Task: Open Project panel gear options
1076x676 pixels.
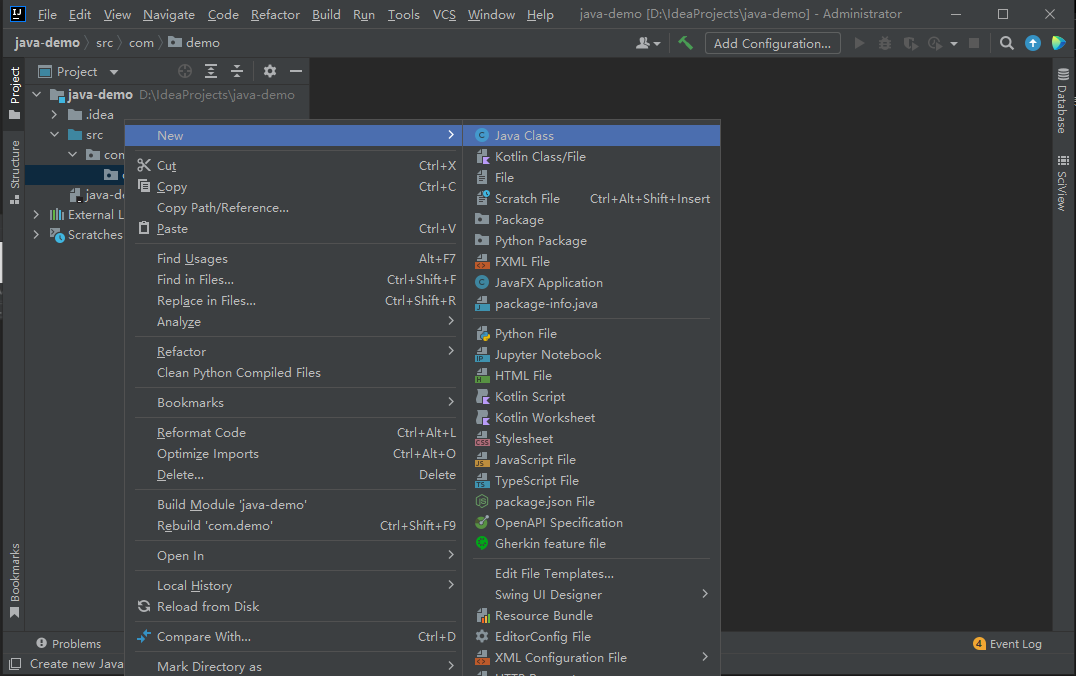Action: 270,71
